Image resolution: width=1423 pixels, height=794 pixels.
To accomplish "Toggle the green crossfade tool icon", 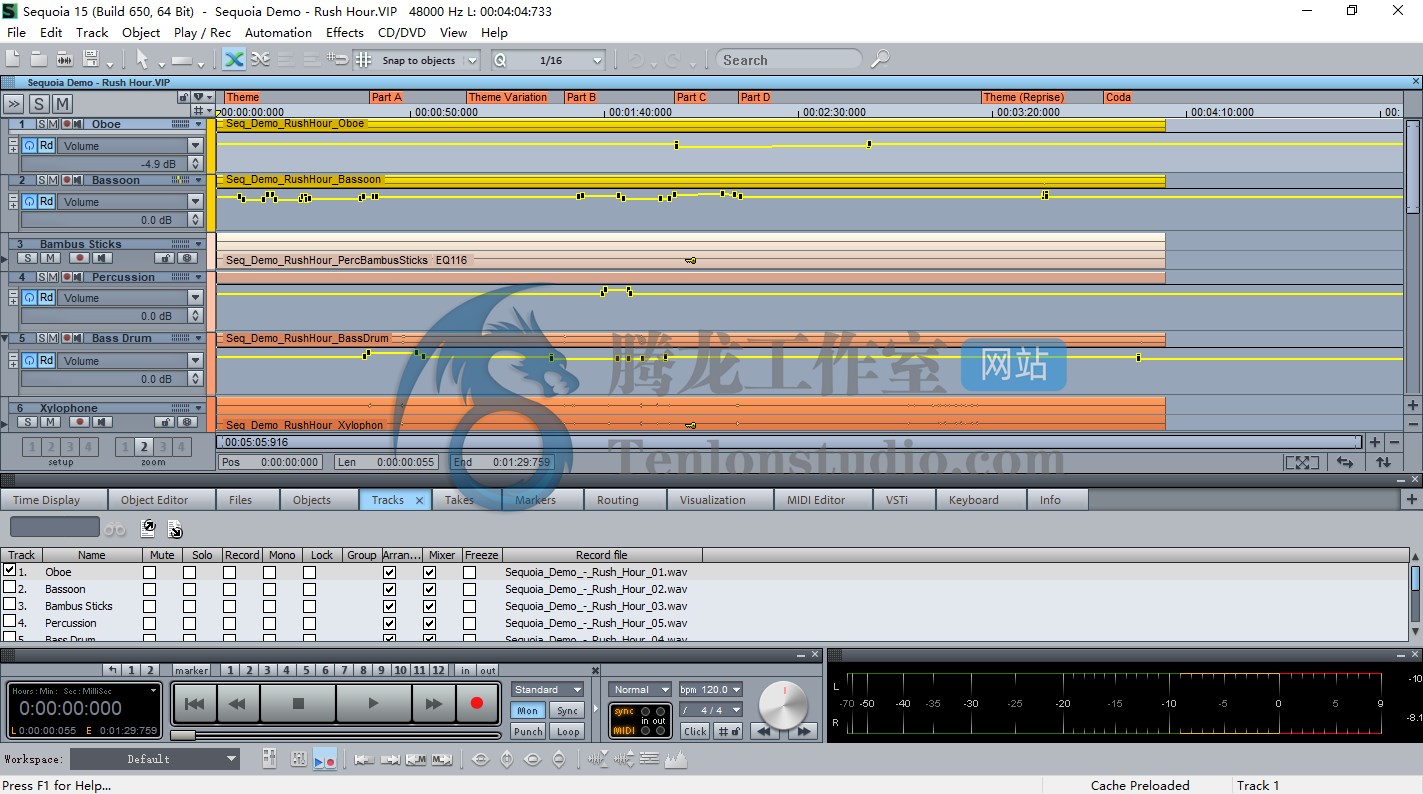I will [234, 60].
